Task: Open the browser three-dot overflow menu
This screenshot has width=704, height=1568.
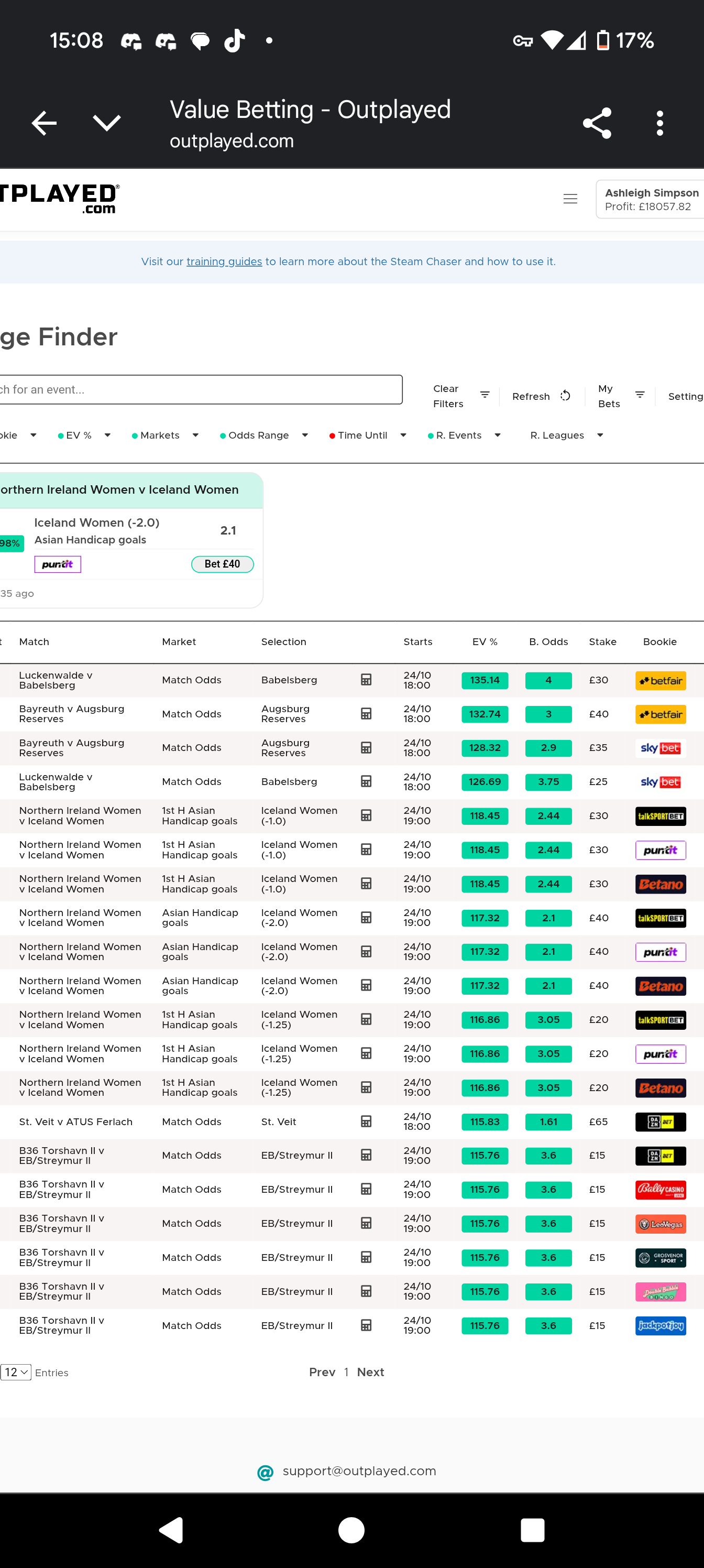Action: click(659, 124)
